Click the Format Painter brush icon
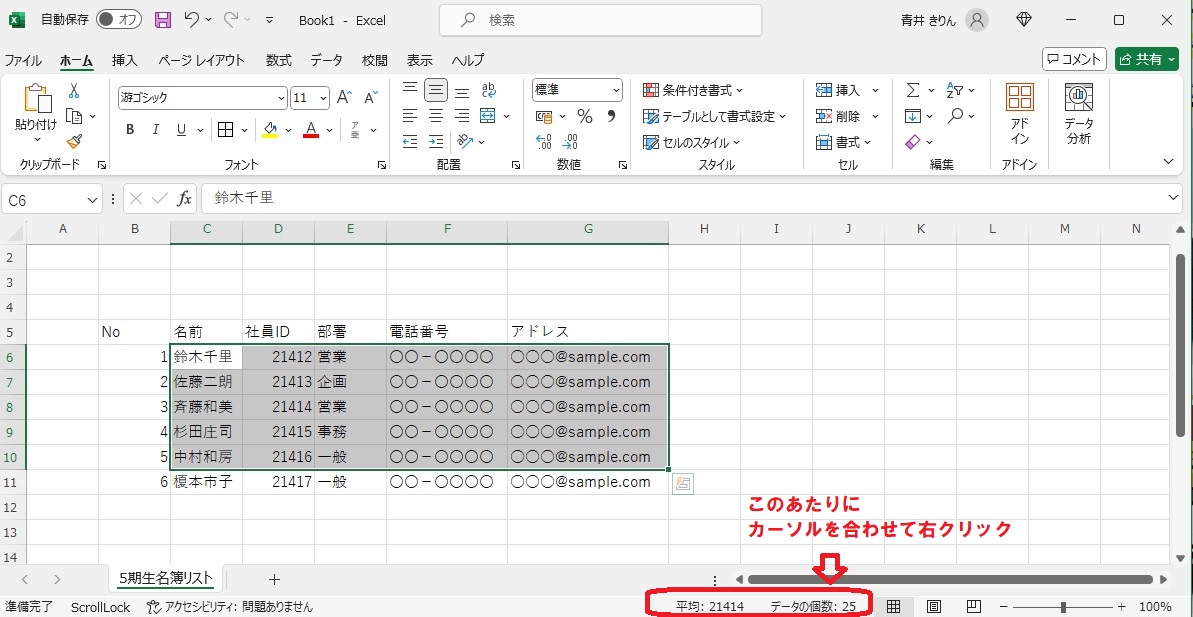Viewport: 1193px width, 617px height. (74, 142)
